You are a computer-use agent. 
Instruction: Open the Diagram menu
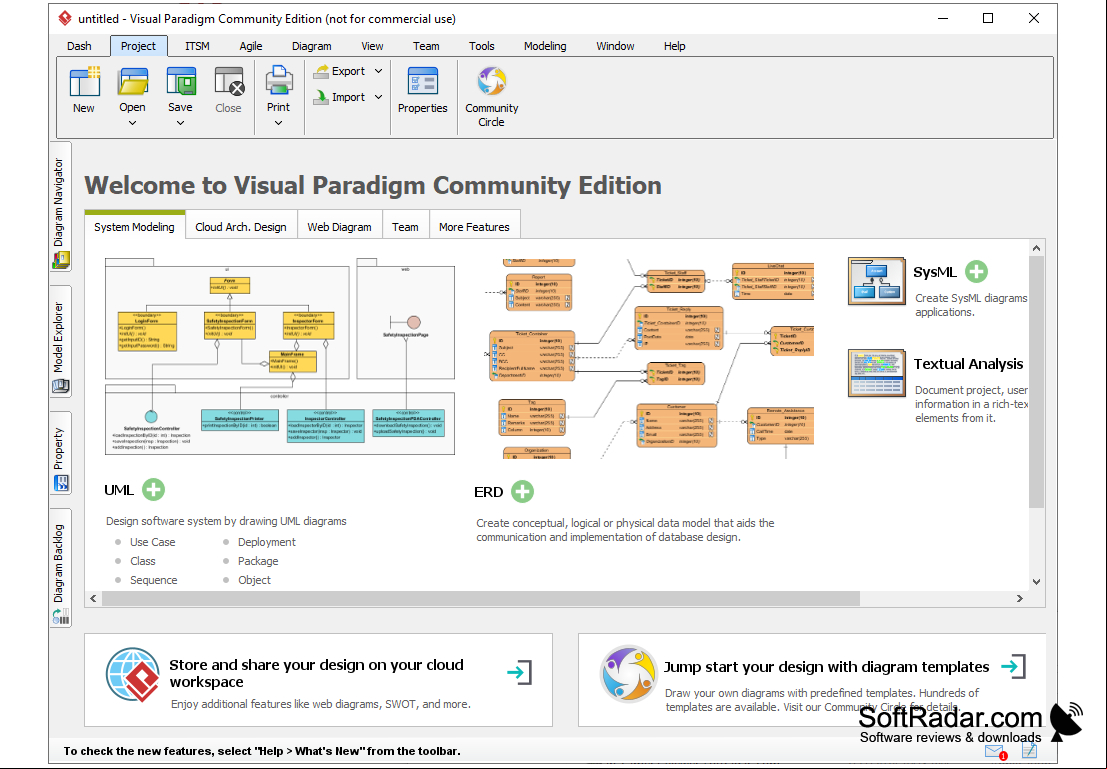click(311, 46)
